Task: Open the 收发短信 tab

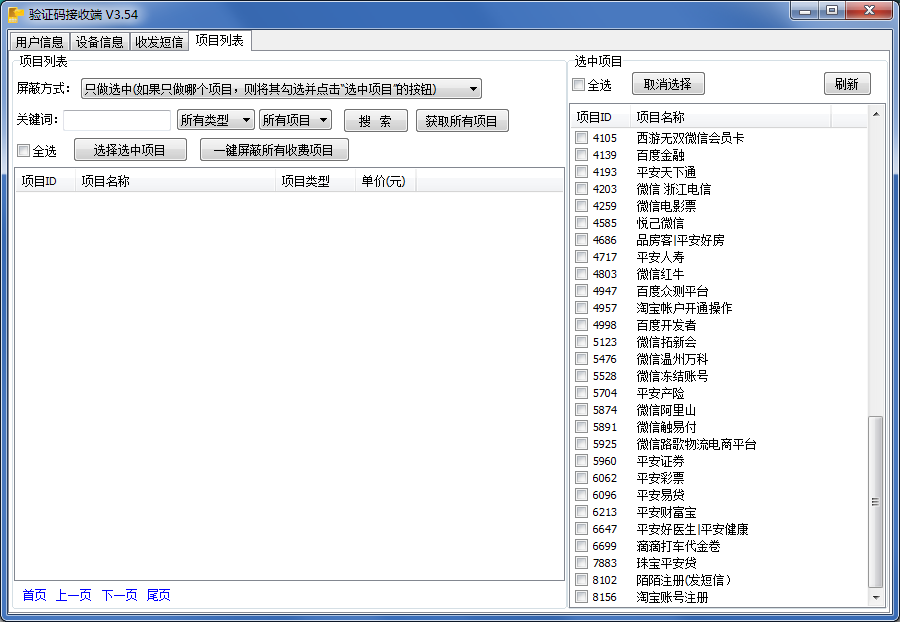Action: tap(159, 42)
